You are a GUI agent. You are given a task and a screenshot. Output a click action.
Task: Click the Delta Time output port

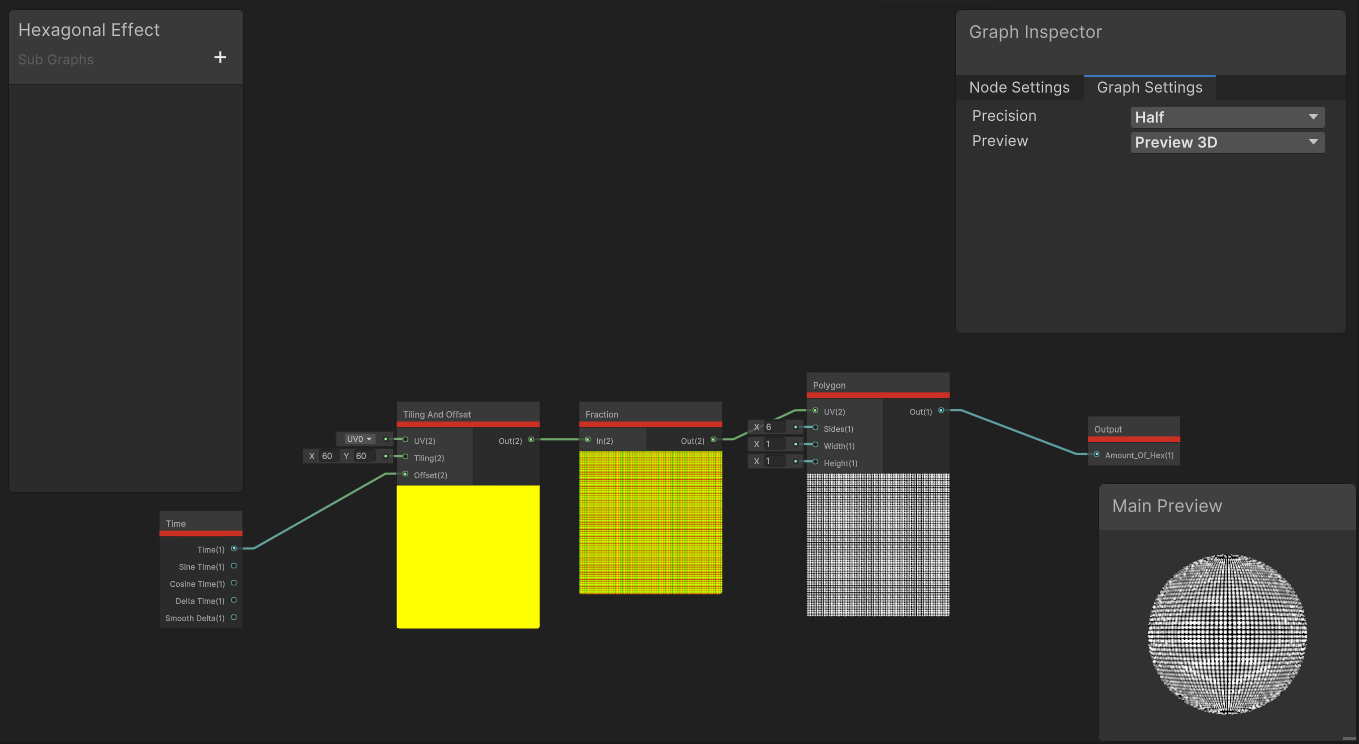tap(233, 600)
